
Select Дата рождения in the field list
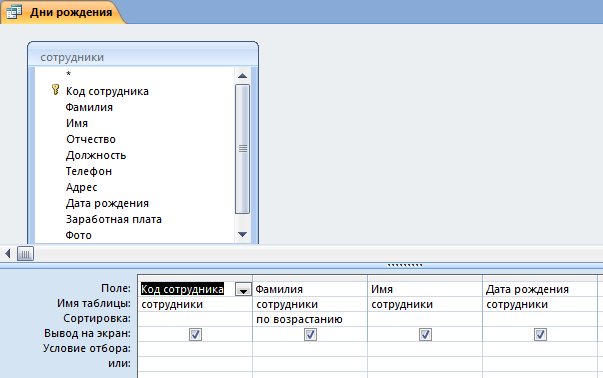[107, 203]
